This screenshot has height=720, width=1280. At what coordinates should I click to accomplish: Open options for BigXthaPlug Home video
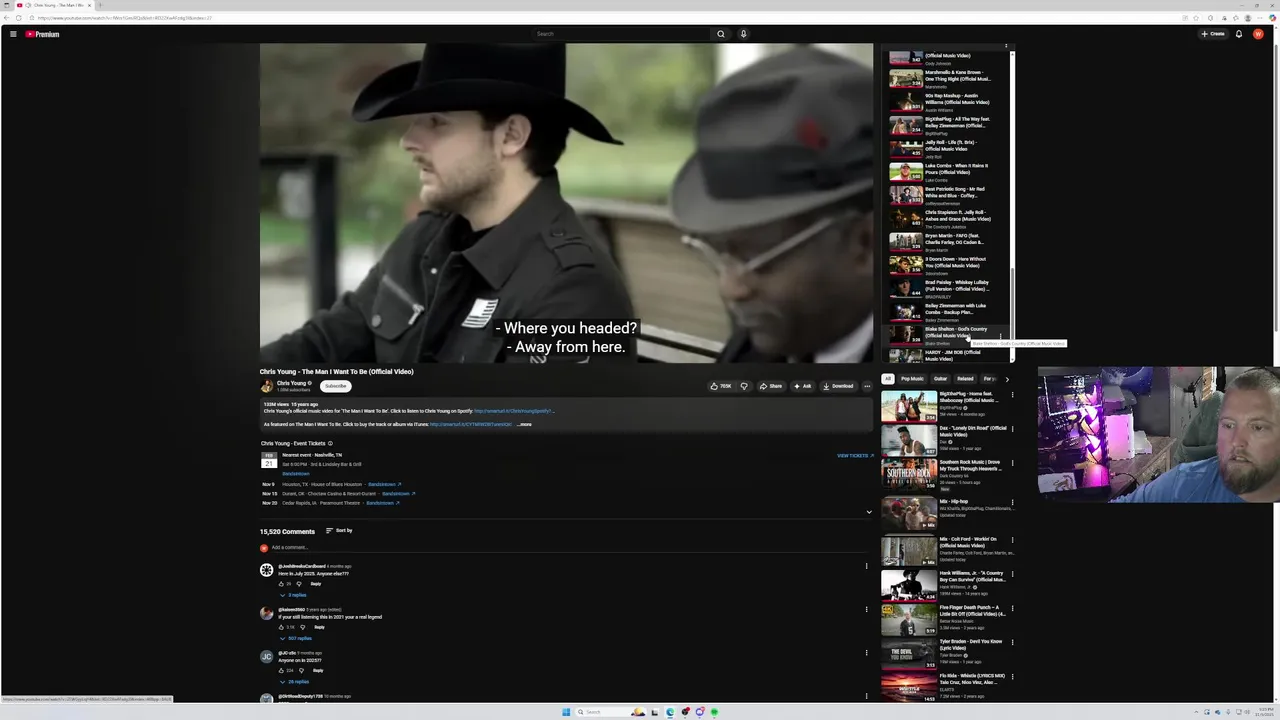tap(1012, 395)
